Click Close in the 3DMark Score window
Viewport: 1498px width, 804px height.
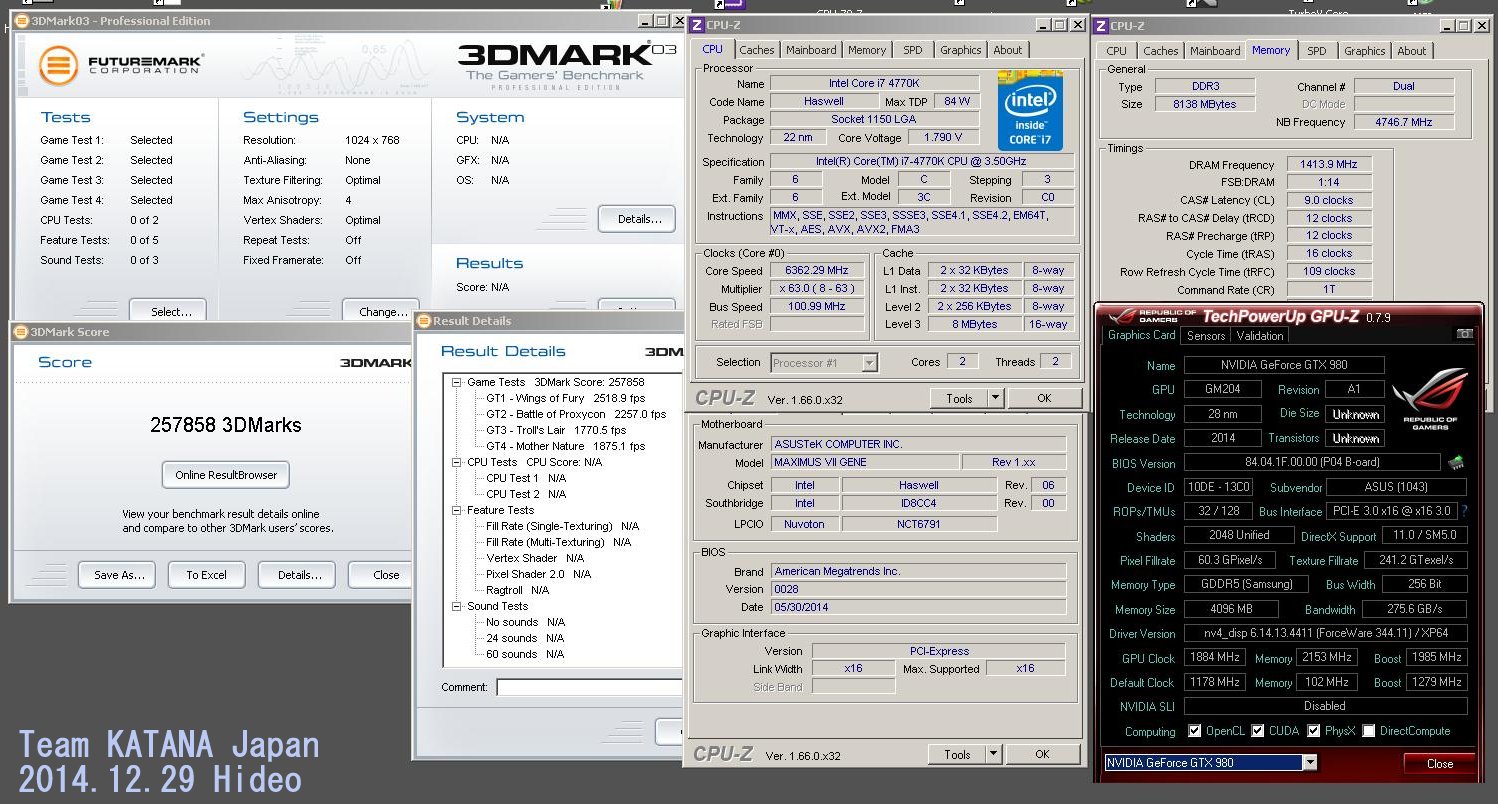point(380,575)
